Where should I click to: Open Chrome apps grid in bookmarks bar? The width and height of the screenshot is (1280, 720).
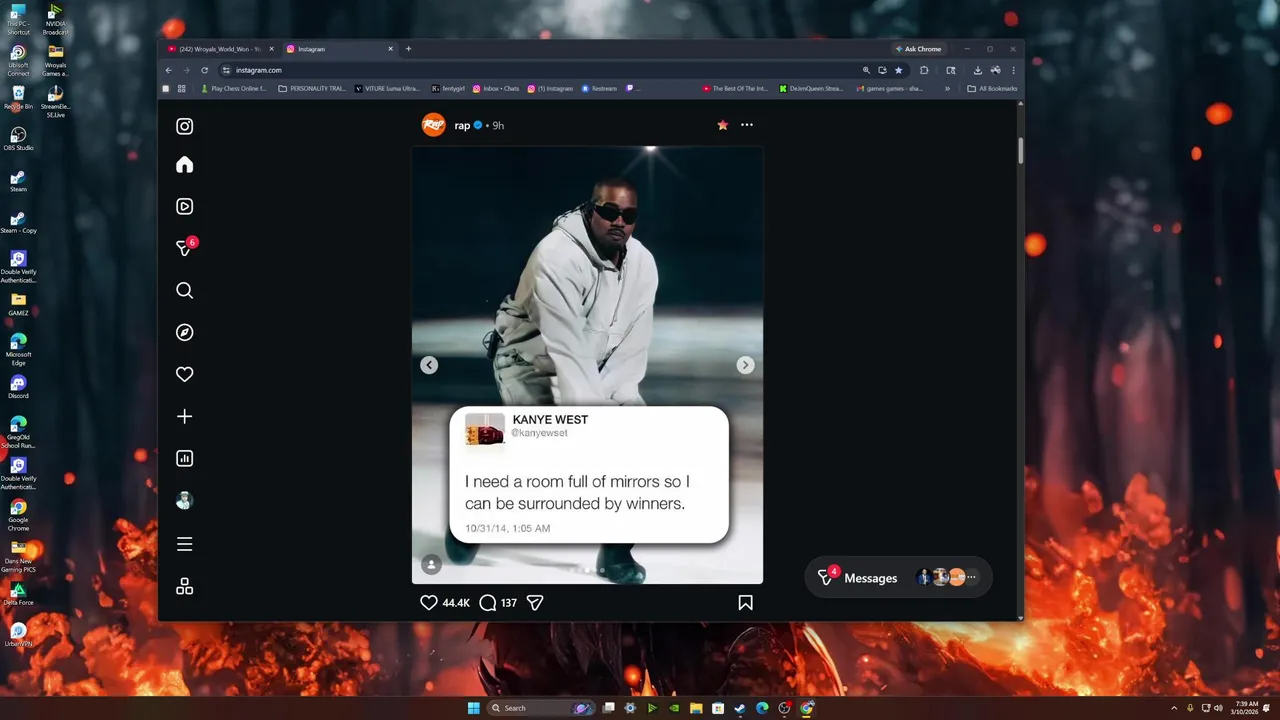pyautogui.click(x=181, y=88)
